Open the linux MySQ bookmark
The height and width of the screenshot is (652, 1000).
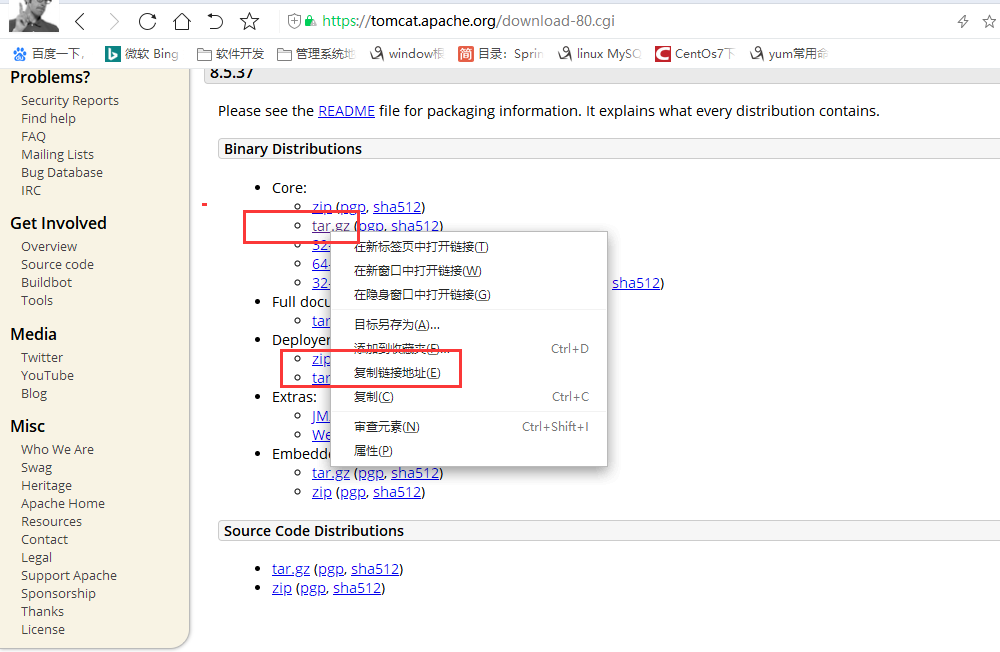pos(599,54)
